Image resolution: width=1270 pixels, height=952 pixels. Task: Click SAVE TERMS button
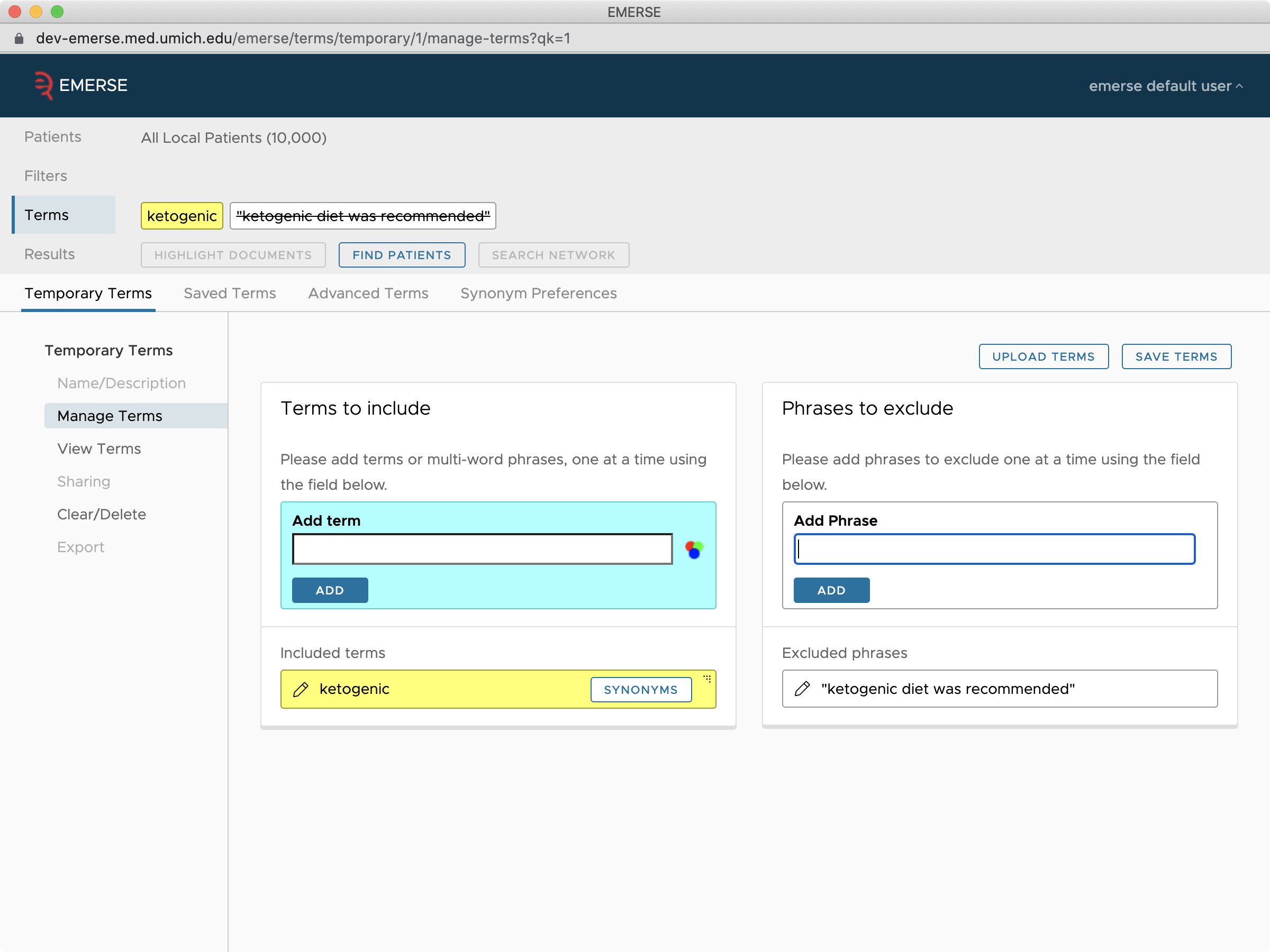1175,356
